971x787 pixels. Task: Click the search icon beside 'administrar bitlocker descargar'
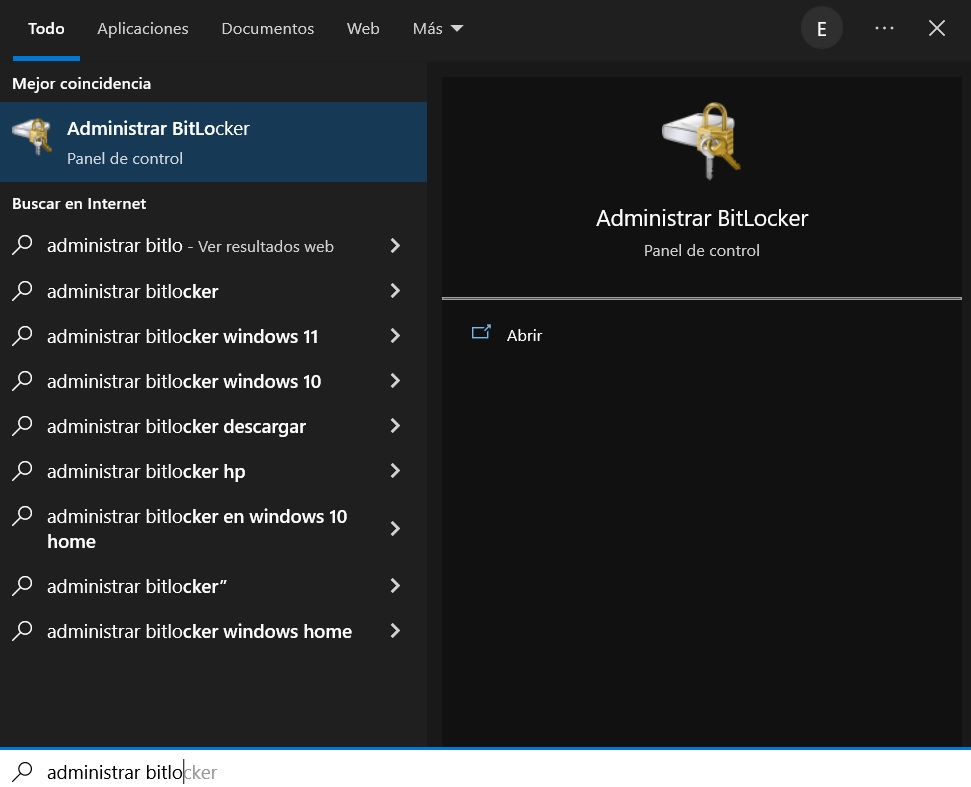22,426
